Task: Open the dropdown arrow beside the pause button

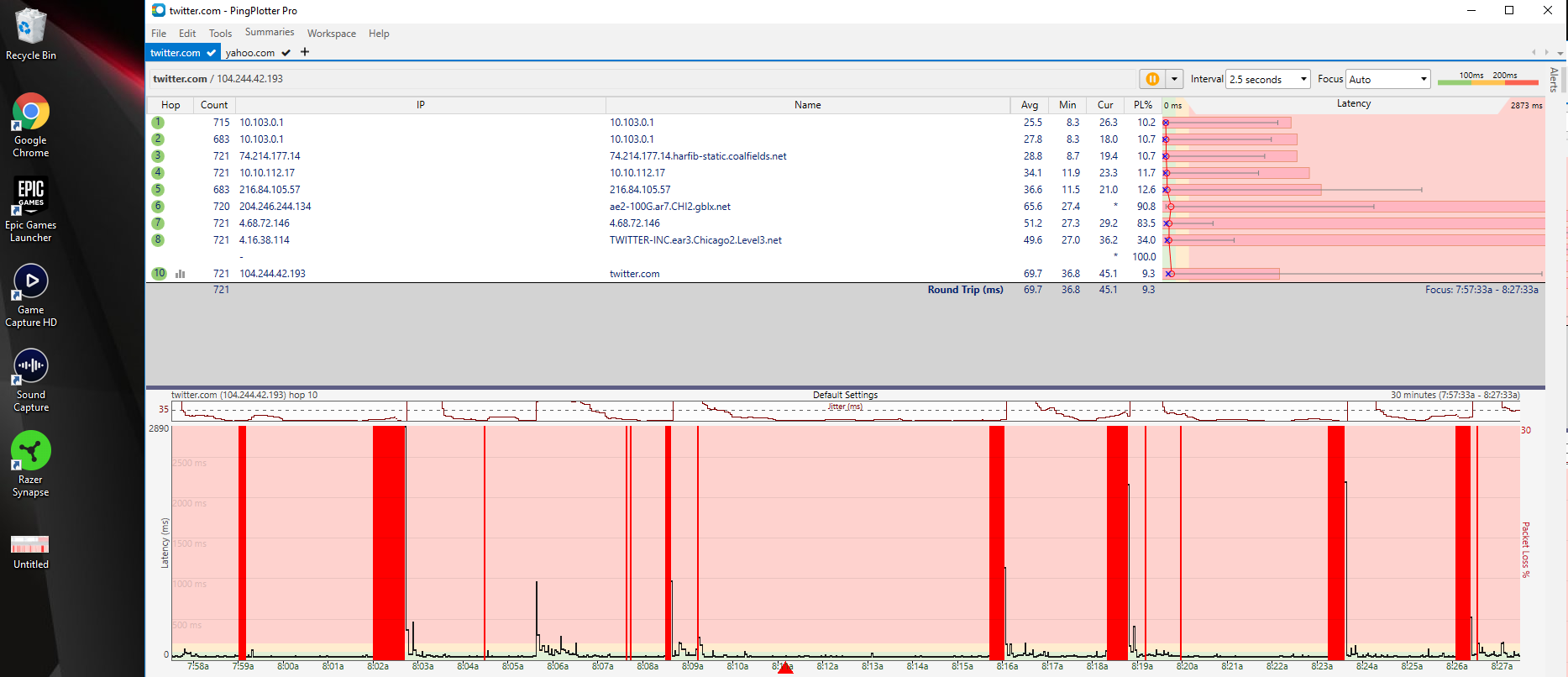Action: point(1174,79)
